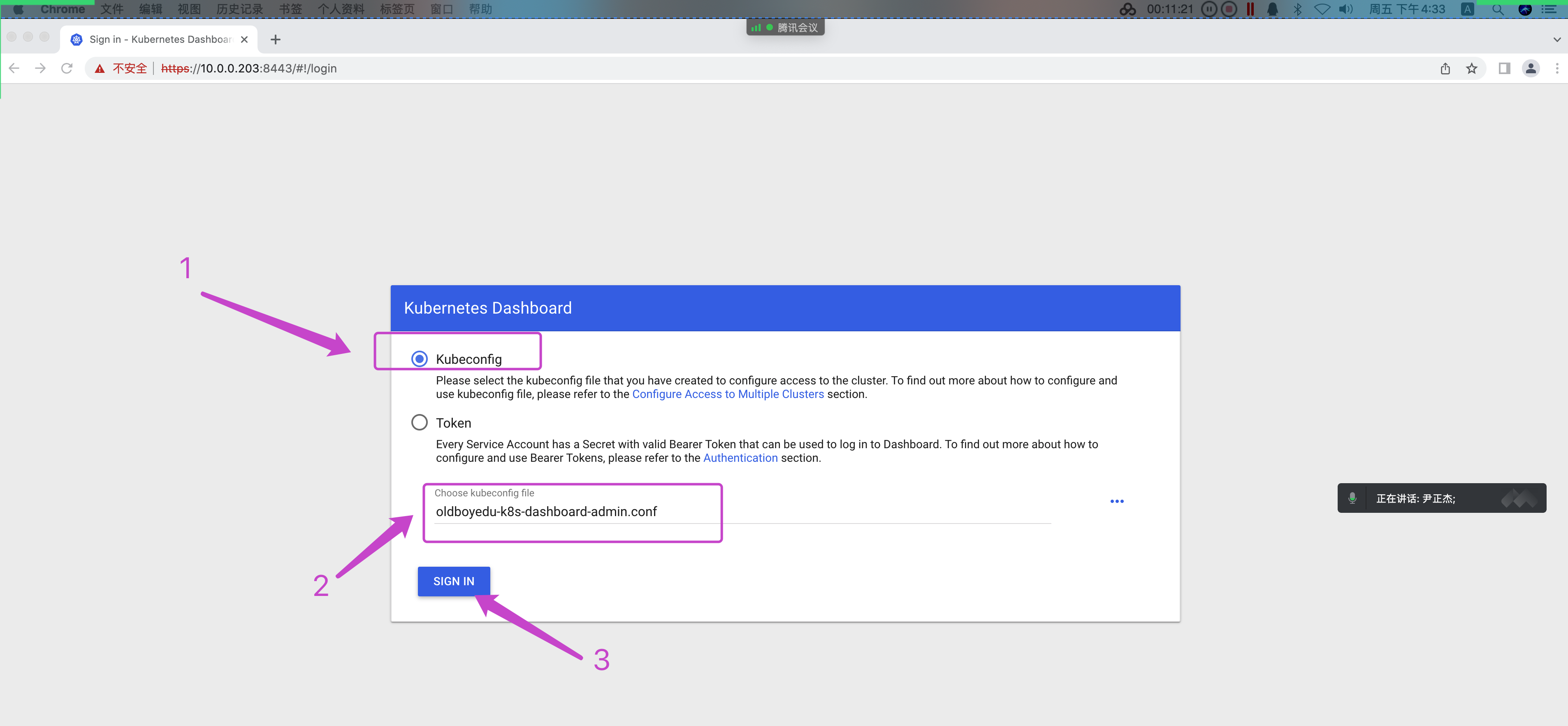Open Chrome's three-dot menu
The height and width of the screenshot is (726, 1568).
click(x=1556, y=68)
